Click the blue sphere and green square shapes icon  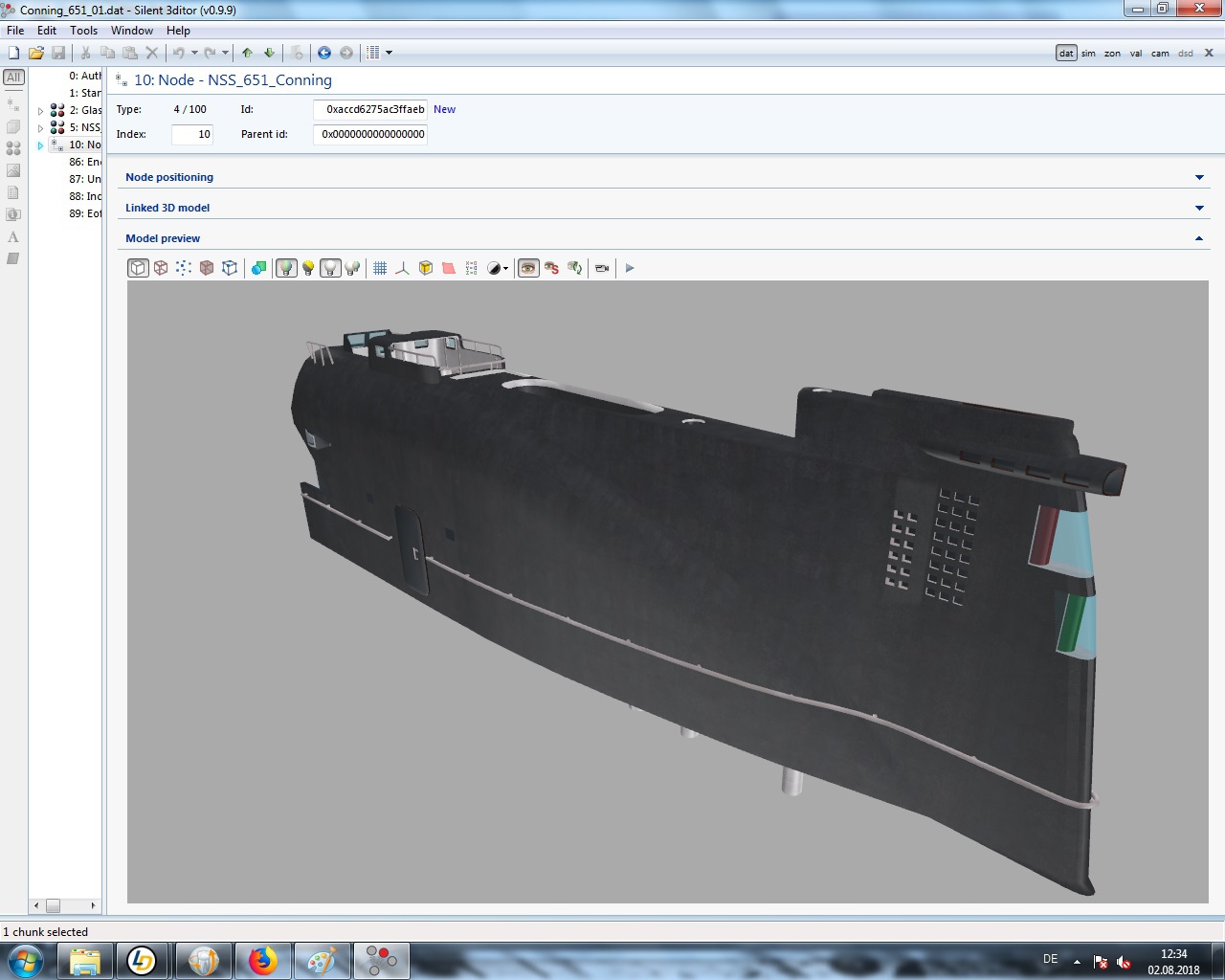coord(258,268)
